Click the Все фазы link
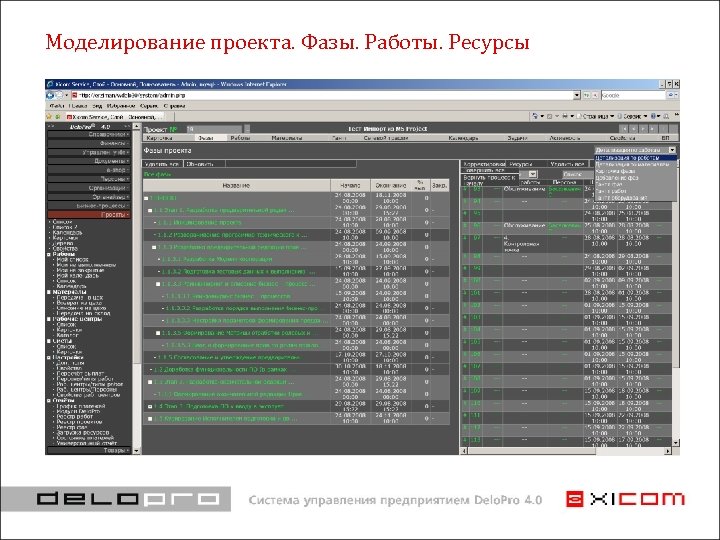This screenshot has height=540, width=720. [158, 174]
